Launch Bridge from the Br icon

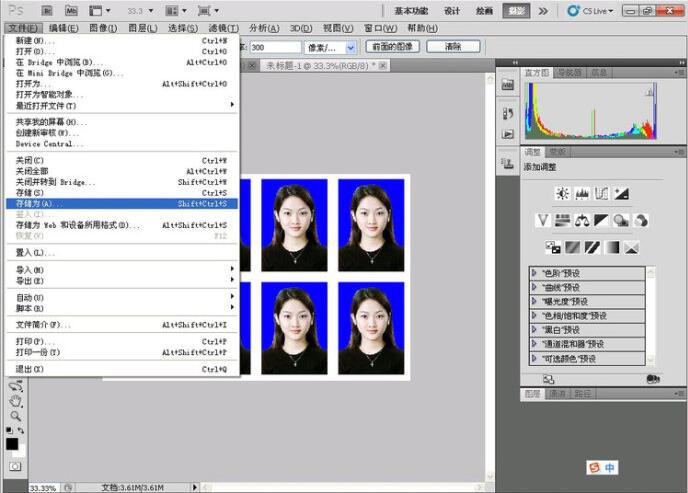click(x=45, y=10)
